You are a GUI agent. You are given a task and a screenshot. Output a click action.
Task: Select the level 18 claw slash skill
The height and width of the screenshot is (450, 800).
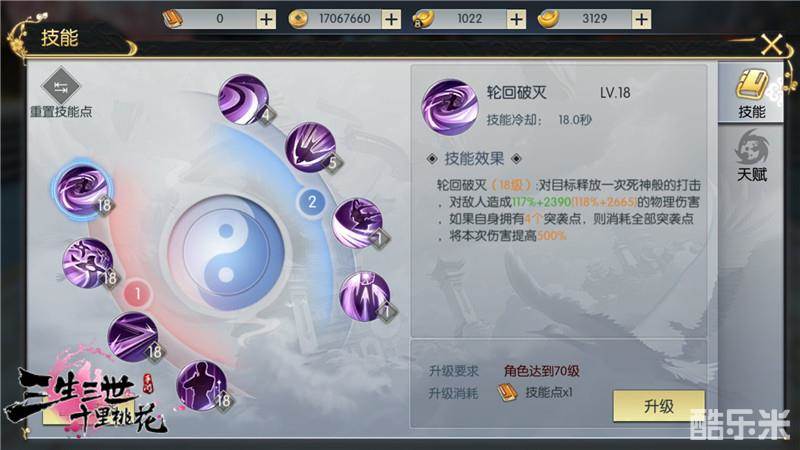[x=88, y=263]
